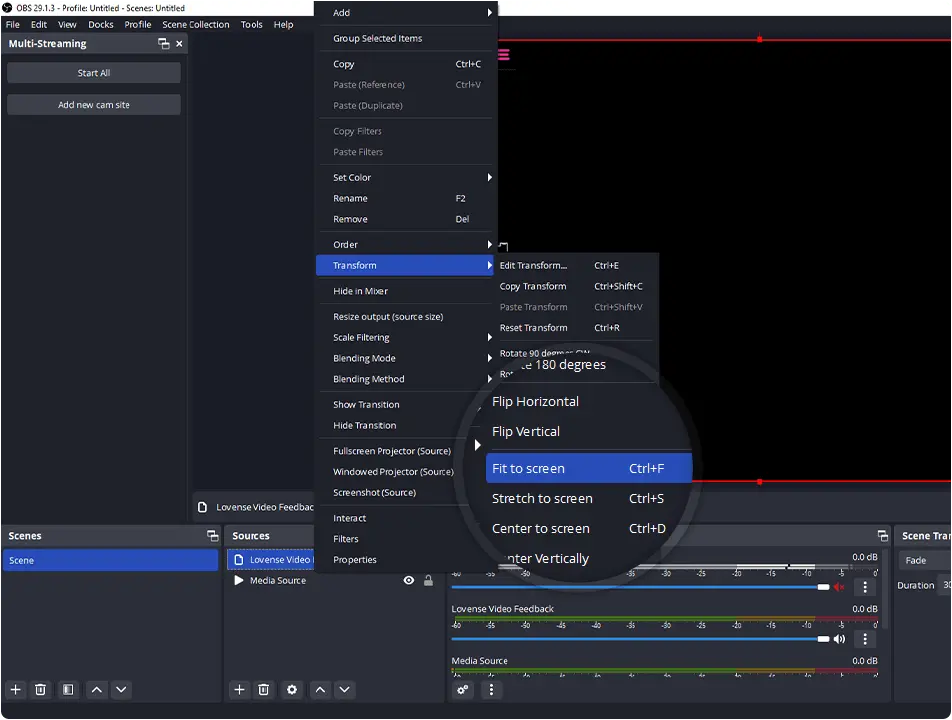Open audio mixer advanced properties gears icon
The width and height of the screenshot is (952, 720).
click(x=463, y=690)
